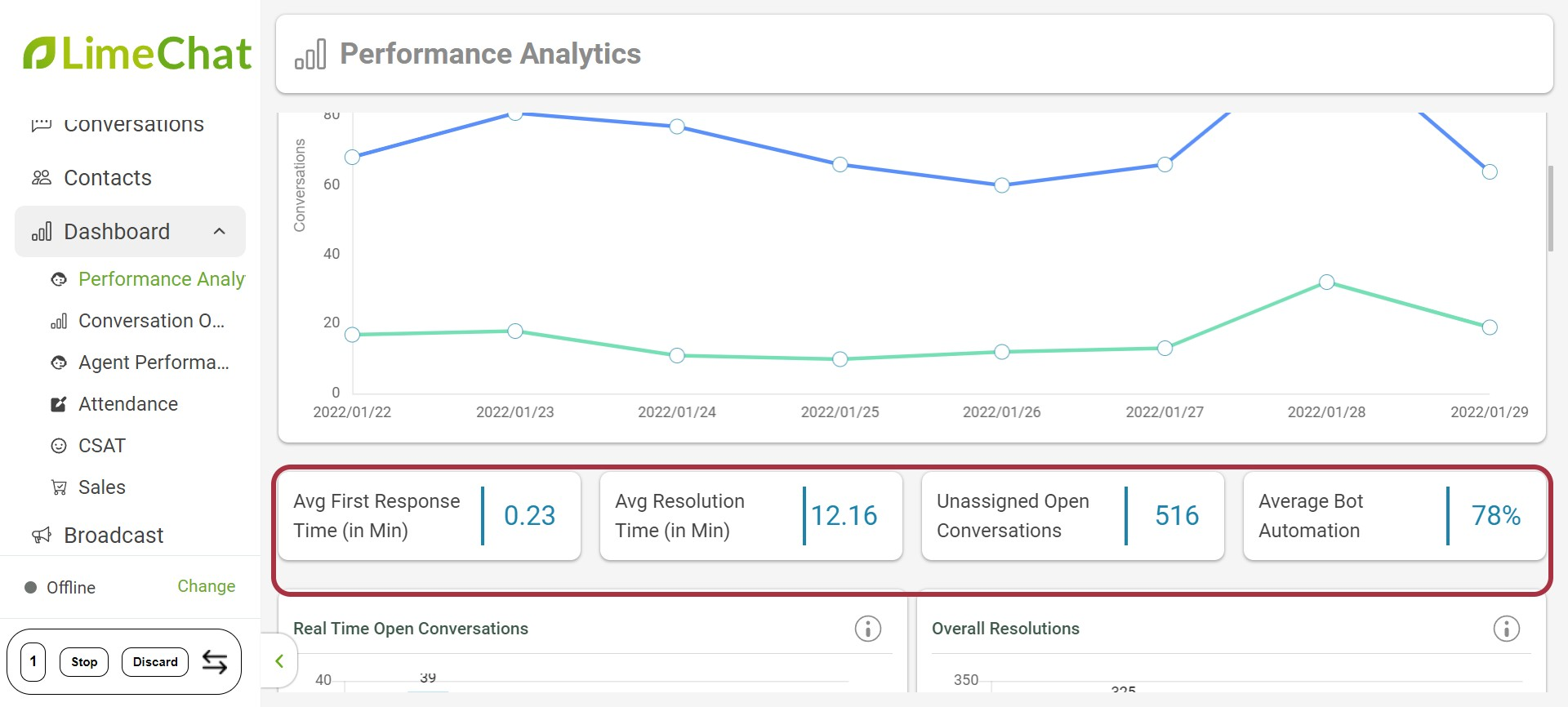Click the Overall Resolutions heading
The width and height of the screenshot is (1568, 707).
(x=1005, y=629)
